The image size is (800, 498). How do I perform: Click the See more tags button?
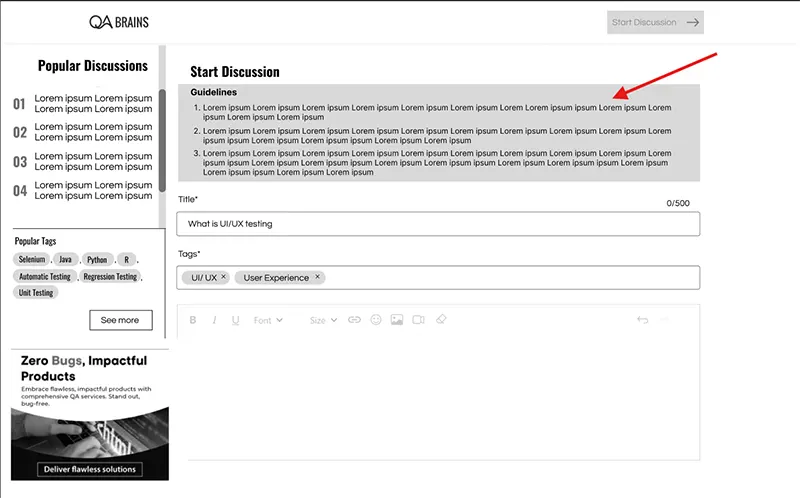[120, 320]
